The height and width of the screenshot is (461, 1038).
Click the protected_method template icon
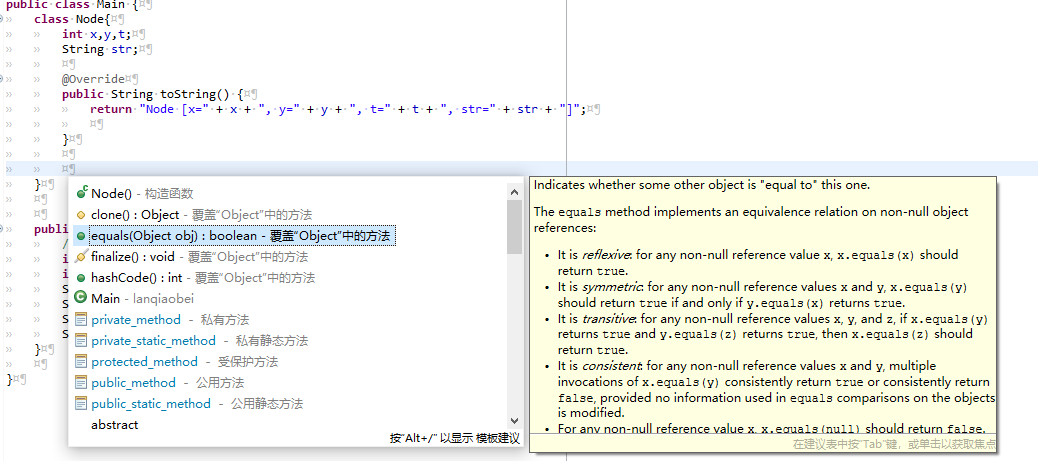(81, 361)
